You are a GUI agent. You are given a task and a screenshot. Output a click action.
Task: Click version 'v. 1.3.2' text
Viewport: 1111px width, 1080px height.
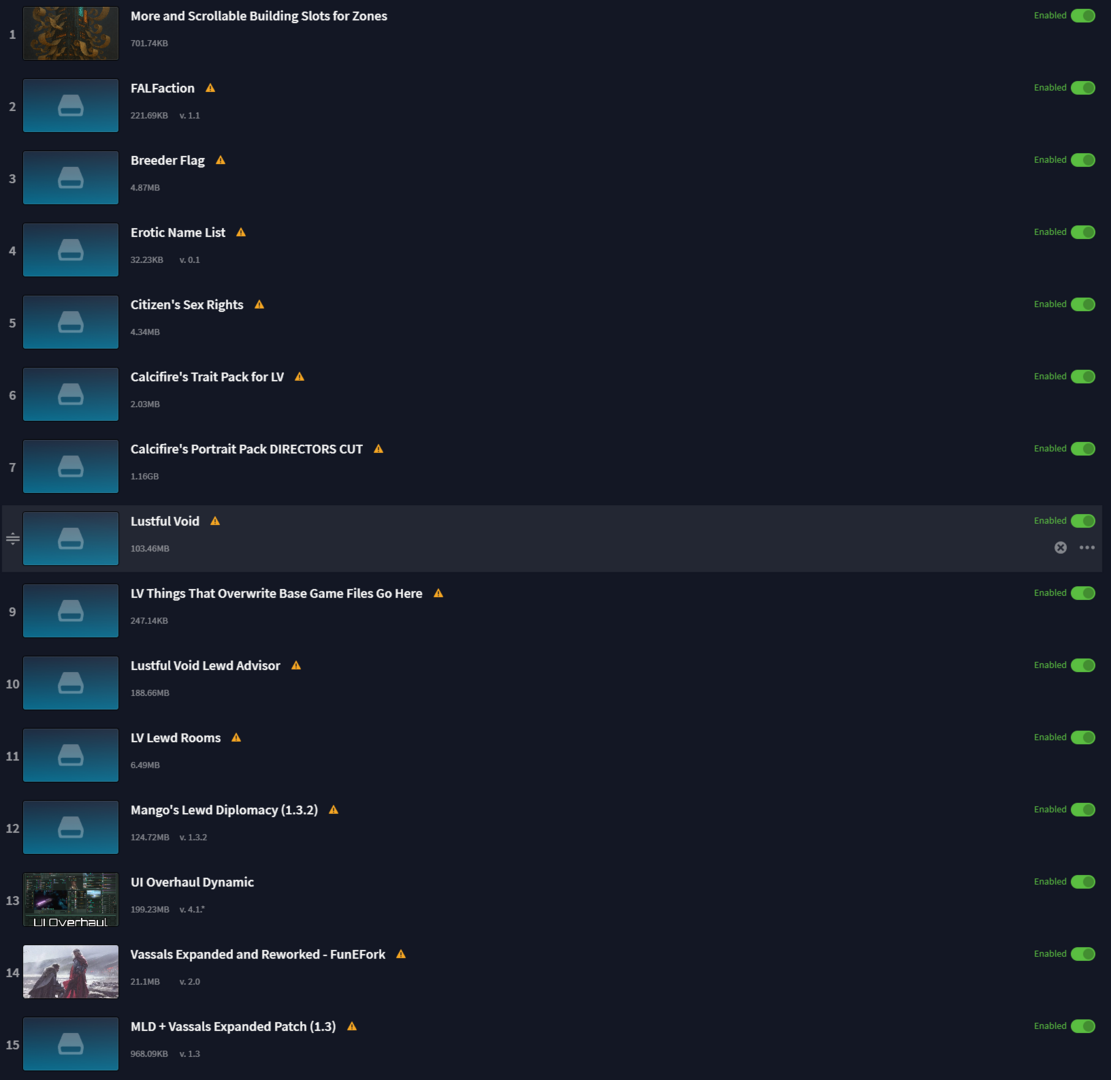193,838
